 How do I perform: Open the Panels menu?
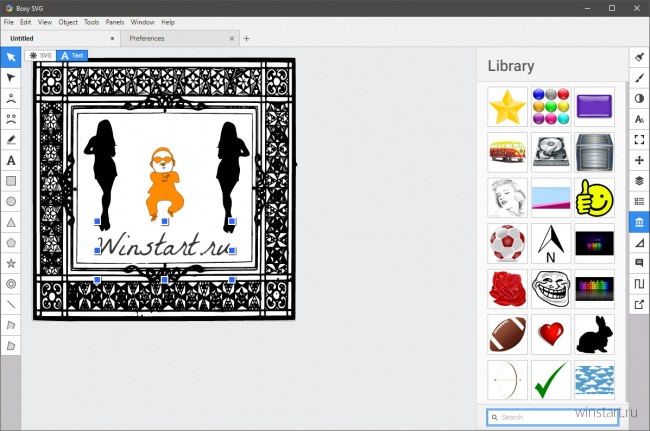coord(115,22)
